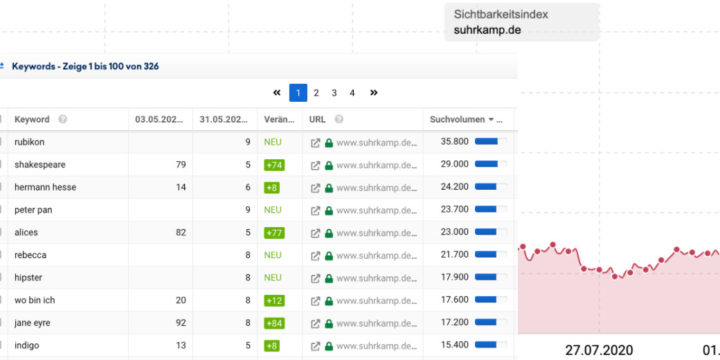Open external link icon in alices row
720x360 pixels.
(x=315, y=233)
